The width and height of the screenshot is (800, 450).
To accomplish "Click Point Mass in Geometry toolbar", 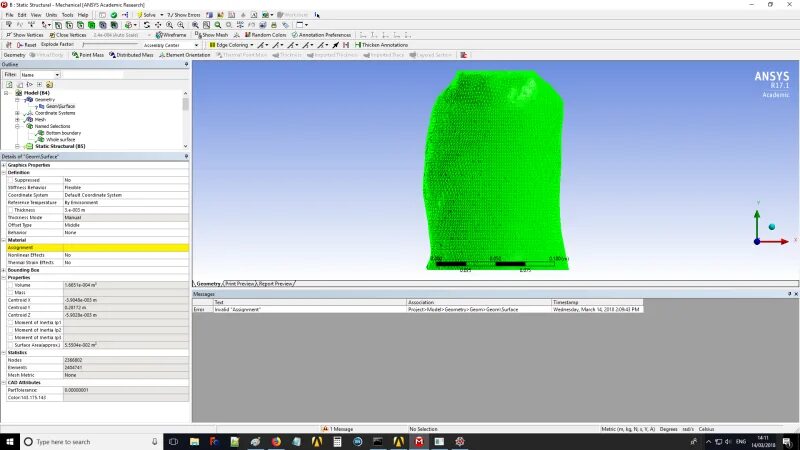I will (88, 55).
